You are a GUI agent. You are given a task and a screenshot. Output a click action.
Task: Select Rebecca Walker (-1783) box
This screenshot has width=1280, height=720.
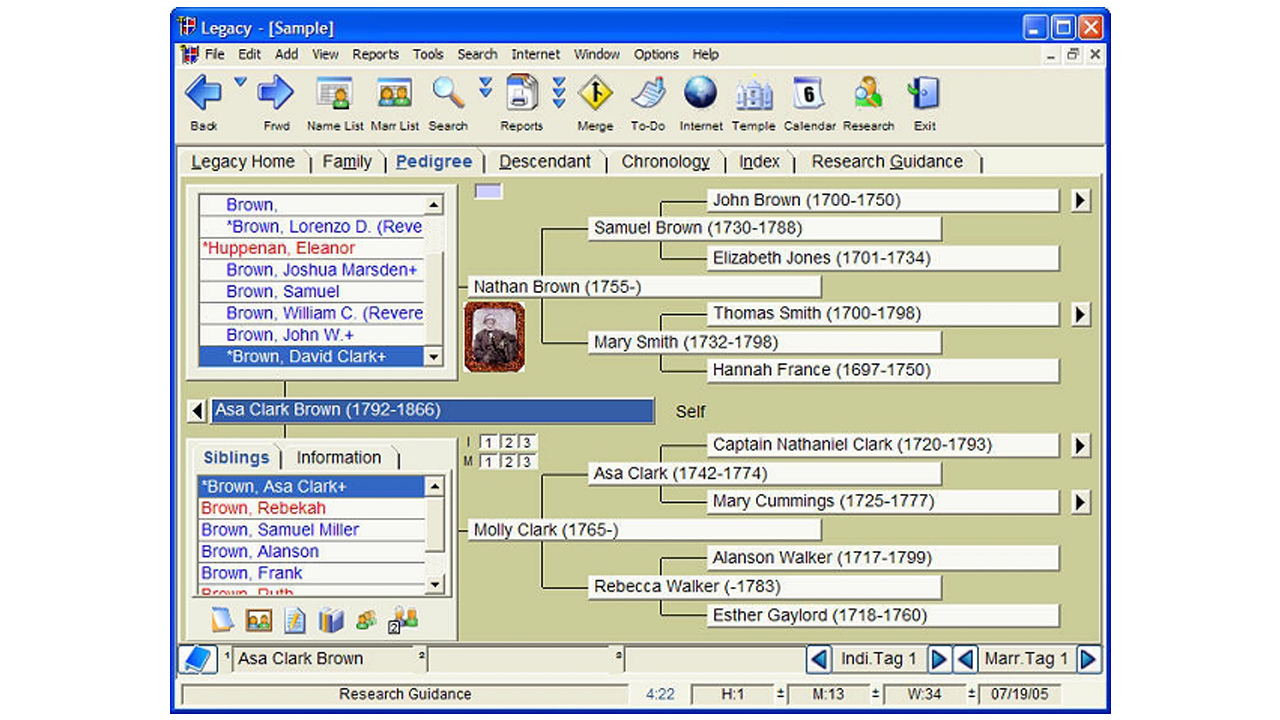[x=765, y=587]
